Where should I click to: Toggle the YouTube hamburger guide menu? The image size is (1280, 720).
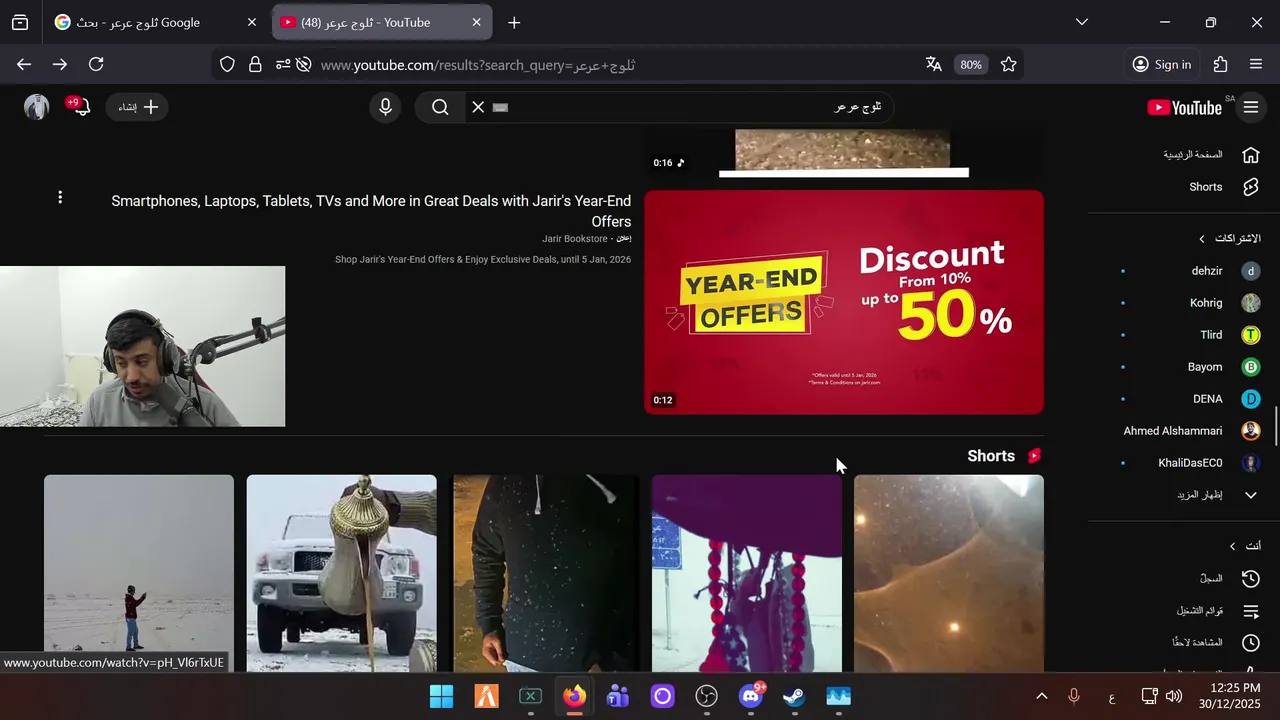coord(1251,107)
